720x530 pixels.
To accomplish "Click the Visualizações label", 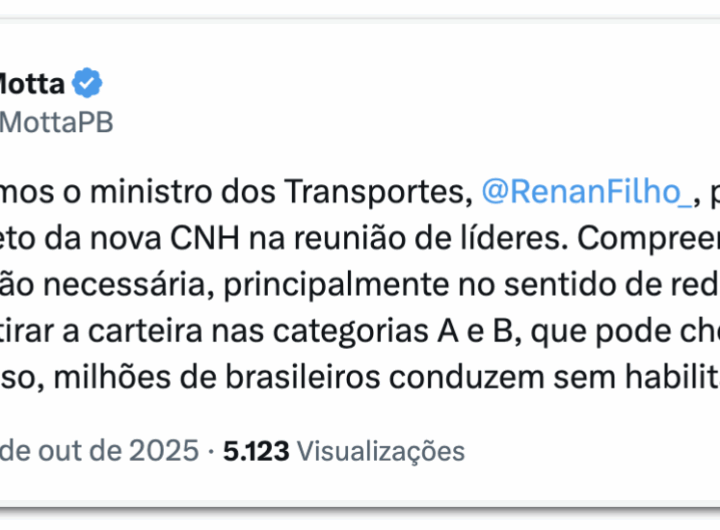I will 381,451.
